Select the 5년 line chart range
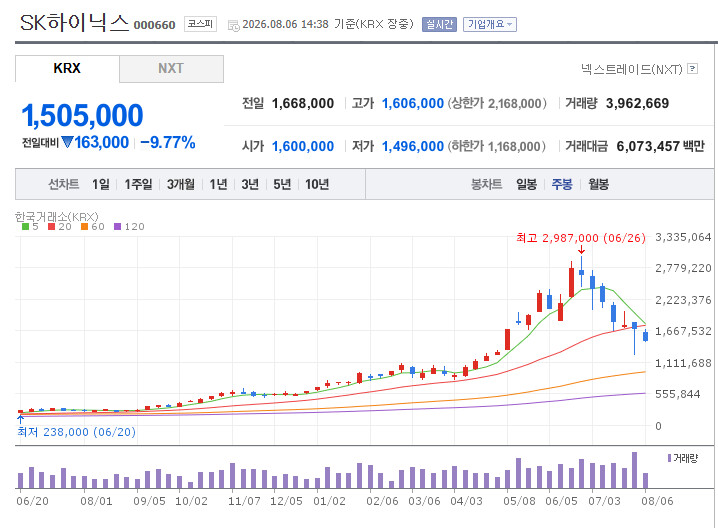Screen dimensions: 718x528 coord(282,184)
